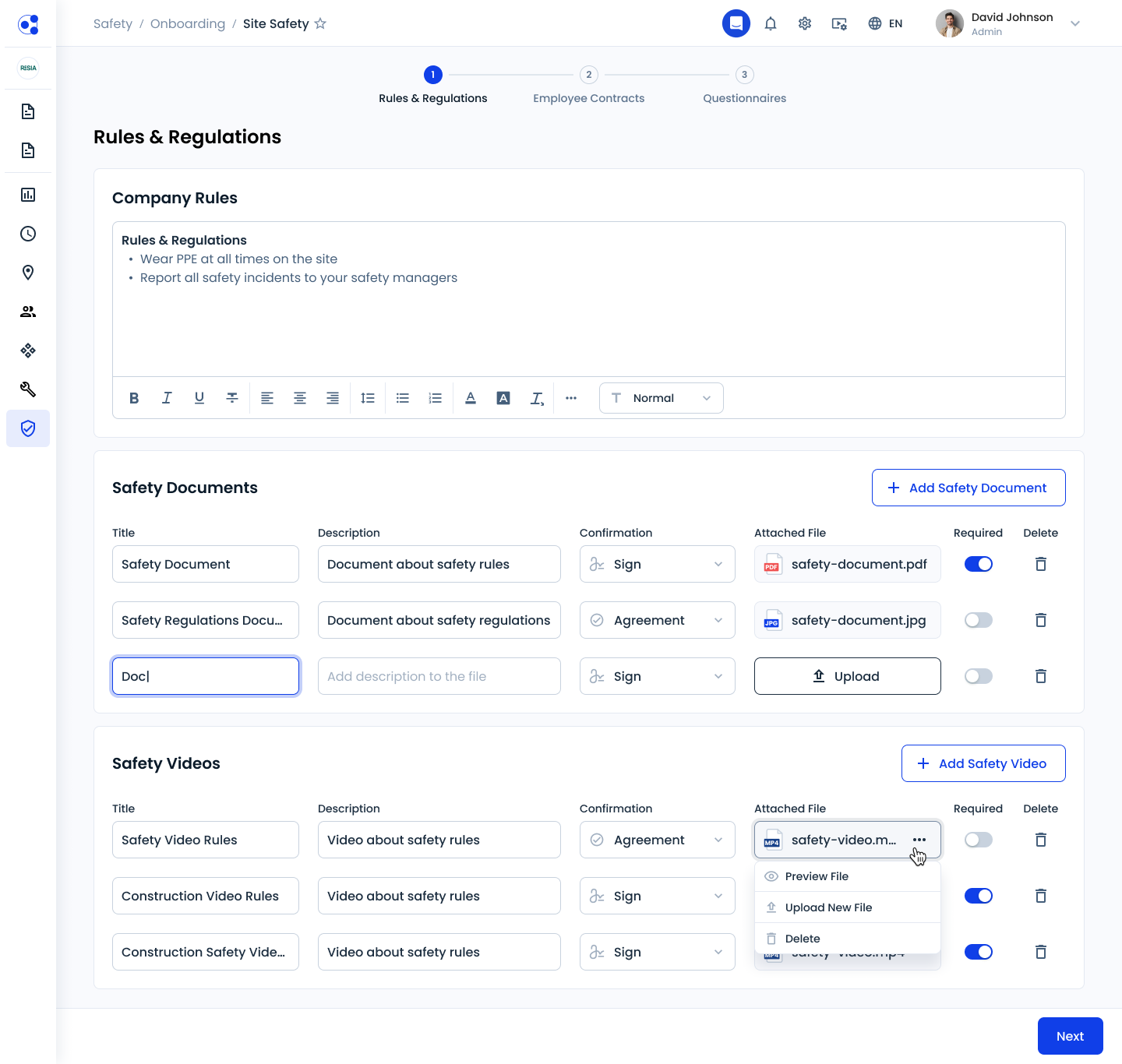This screenshot has height=1064, width=1122.
Task: Open the Safety breadcrumb link
Action: click(x=113, y=23)
